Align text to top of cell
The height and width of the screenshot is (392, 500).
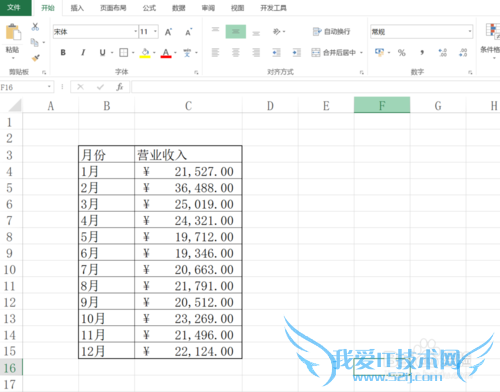[215, 31]
